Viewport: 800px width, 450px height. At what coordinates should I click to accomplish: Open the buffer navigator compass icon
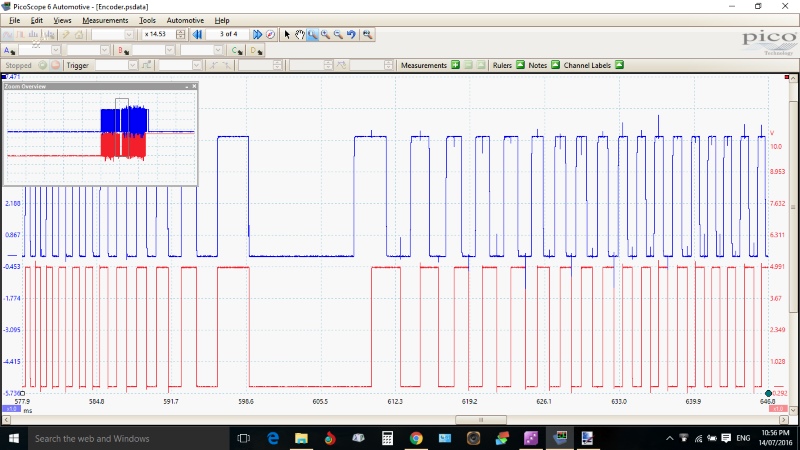(x=270, y=34)
